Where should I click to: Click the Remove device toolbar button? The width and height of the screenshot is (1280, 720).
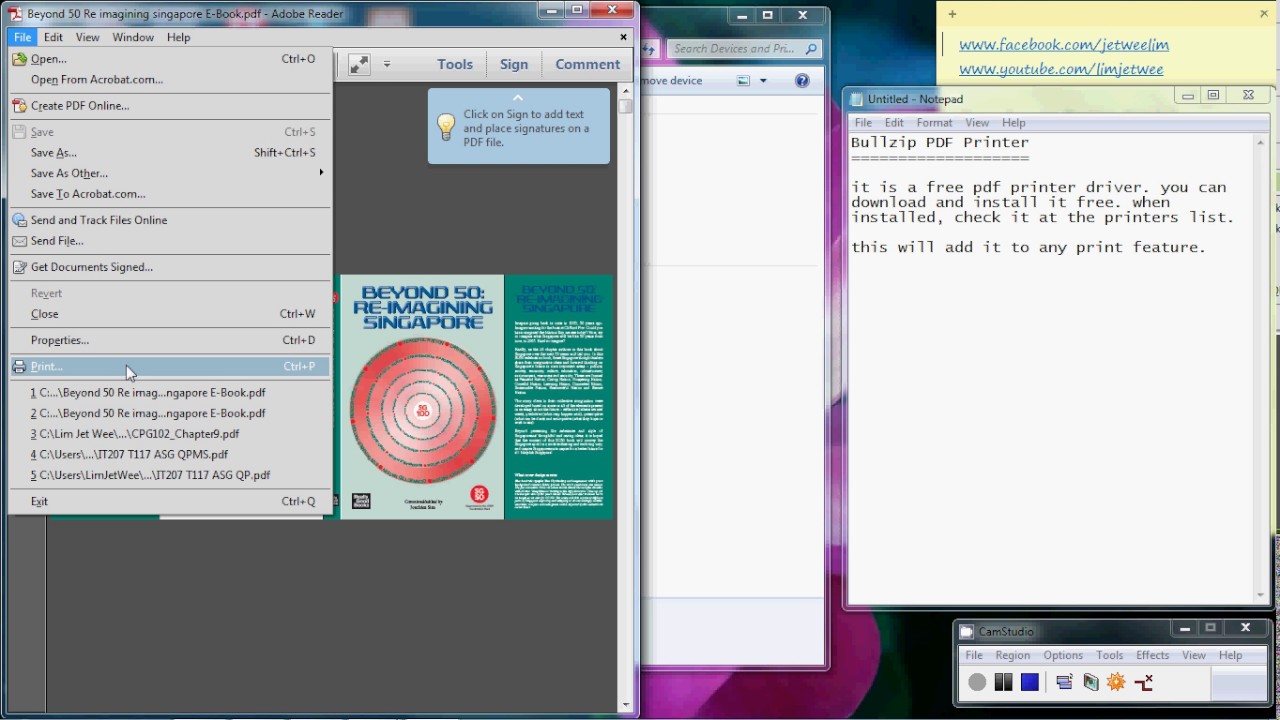tap(672, 81)
